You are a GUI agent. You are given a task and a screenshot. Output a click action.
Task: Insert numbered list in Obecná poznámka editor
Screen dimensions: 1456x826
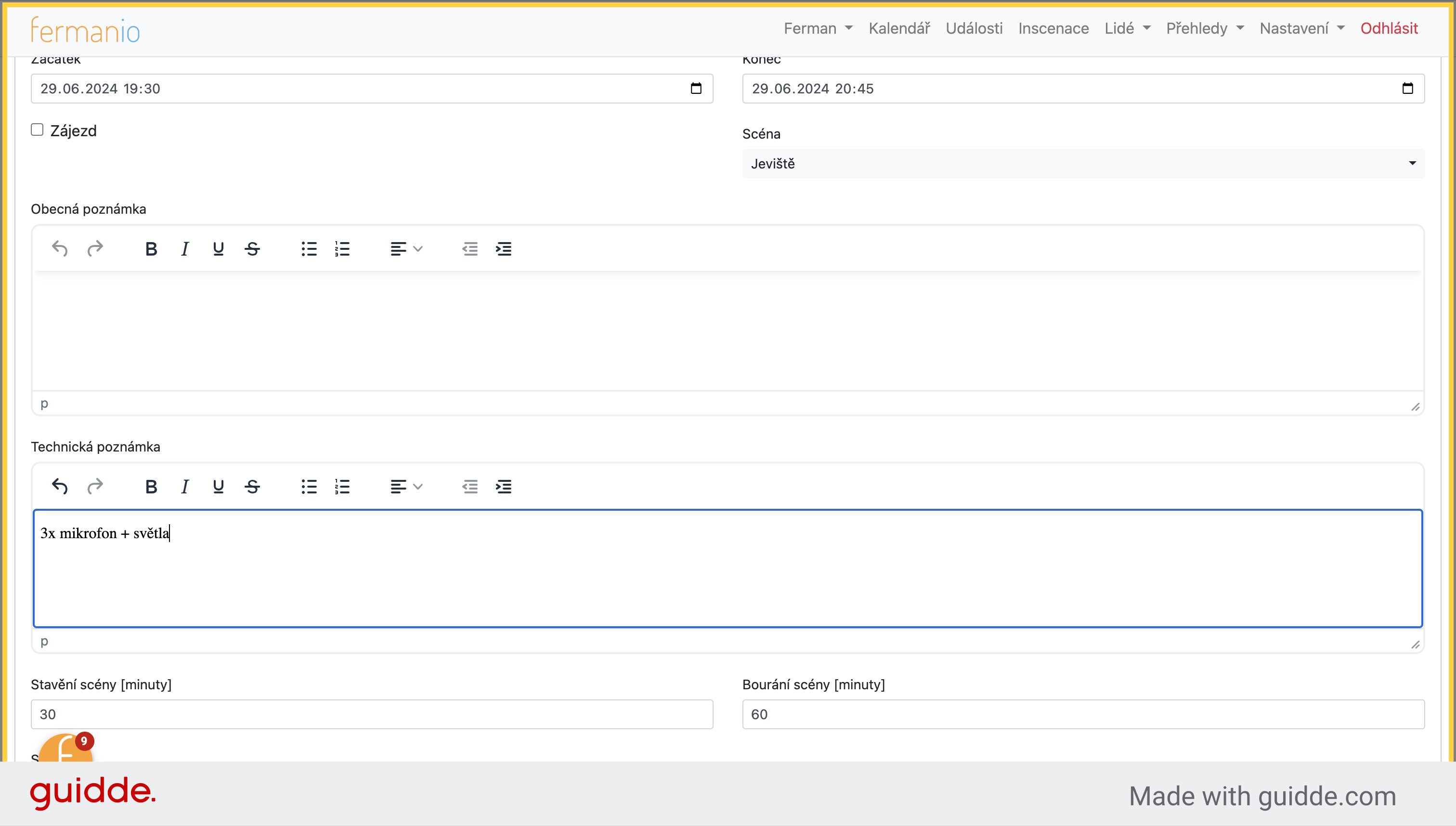point(342,248)
